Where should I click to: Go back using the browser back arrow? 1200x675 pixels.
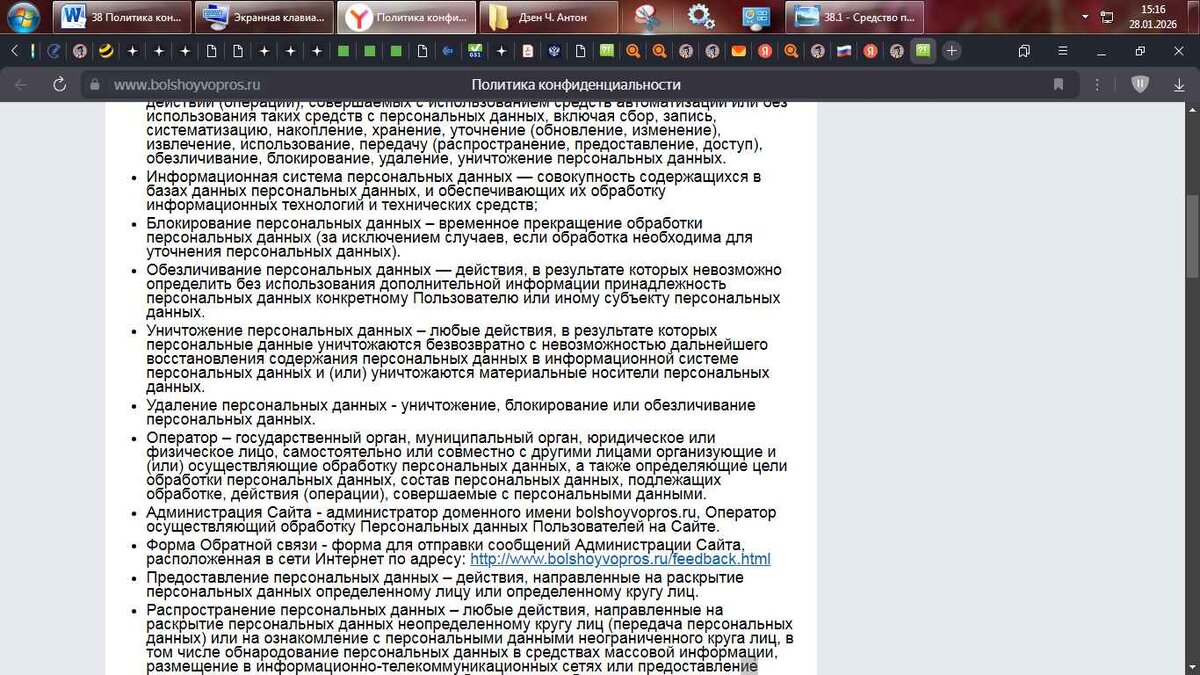21,85
